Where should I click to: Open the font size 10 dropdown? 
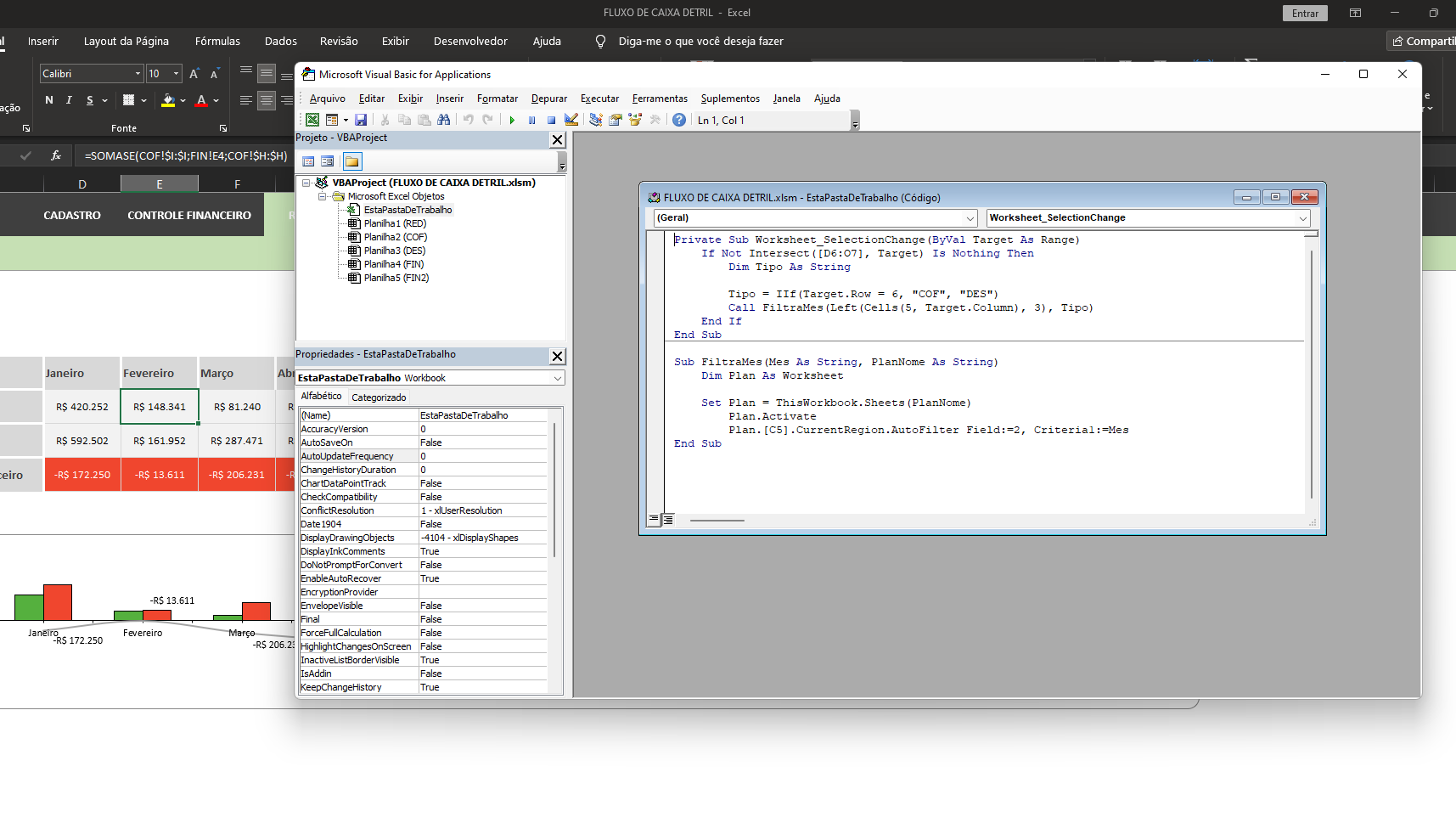176,74
